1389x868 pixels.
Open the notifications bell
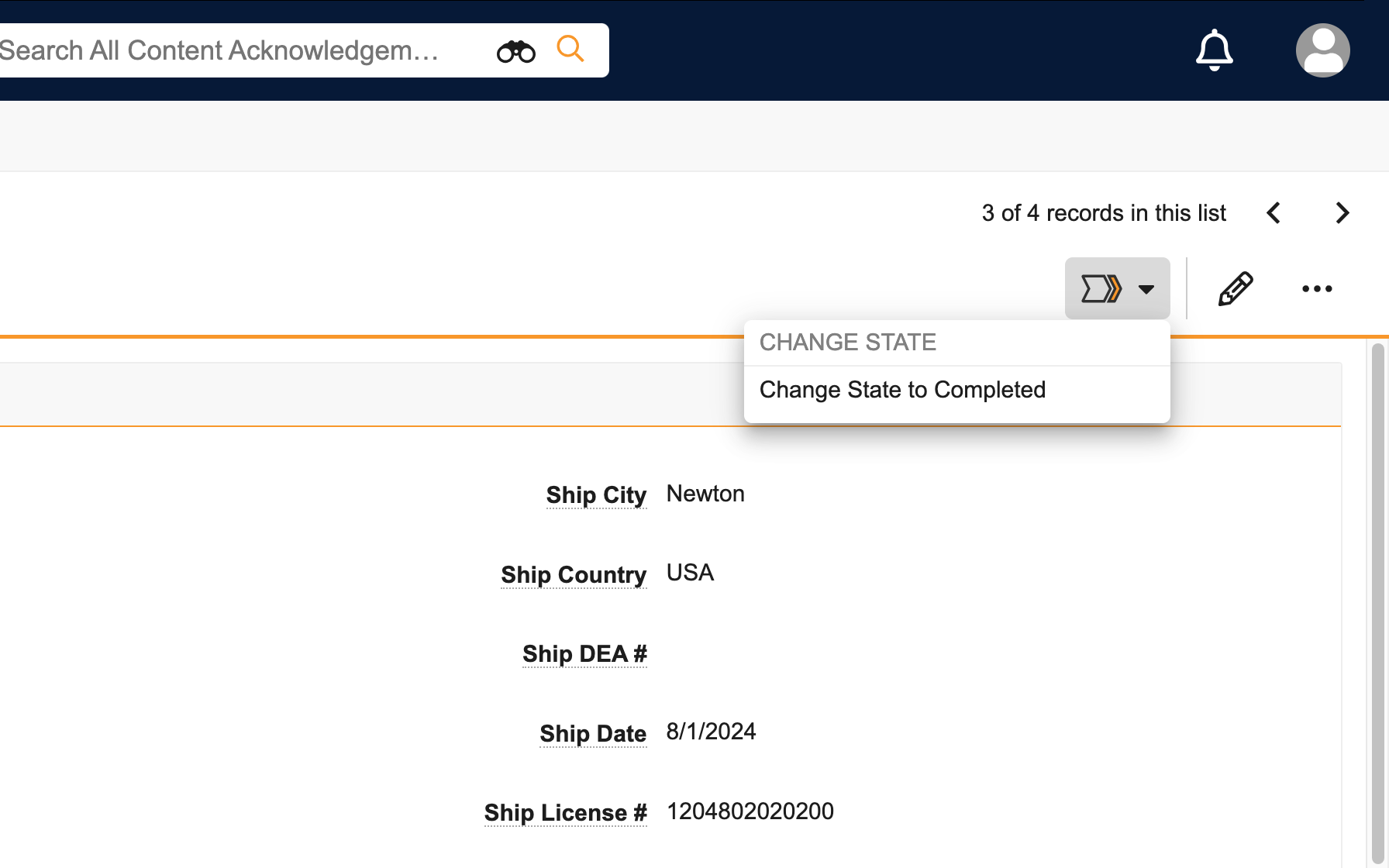click(1214, 50)
